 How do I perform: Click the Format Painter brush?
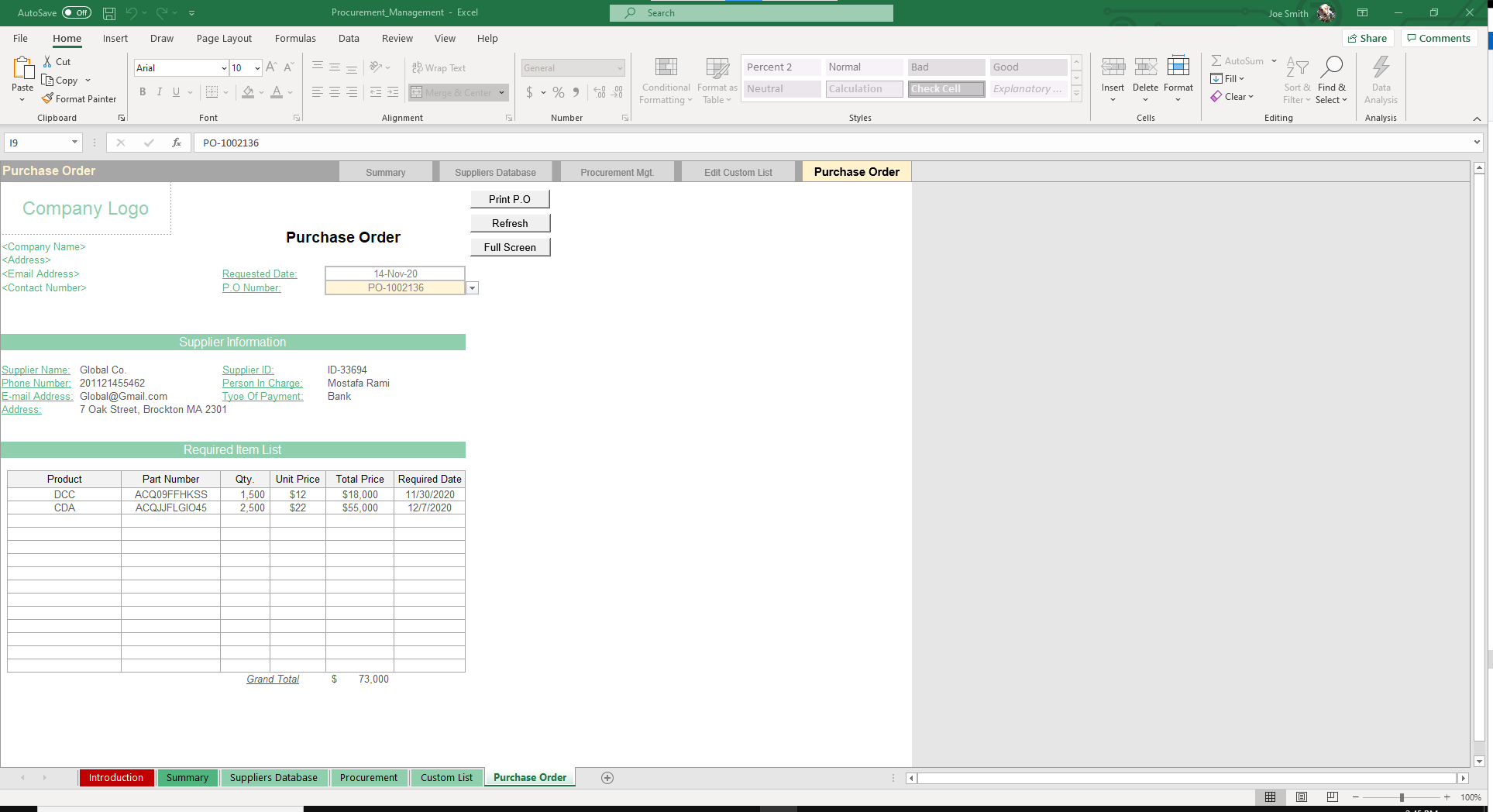point(48,98)
